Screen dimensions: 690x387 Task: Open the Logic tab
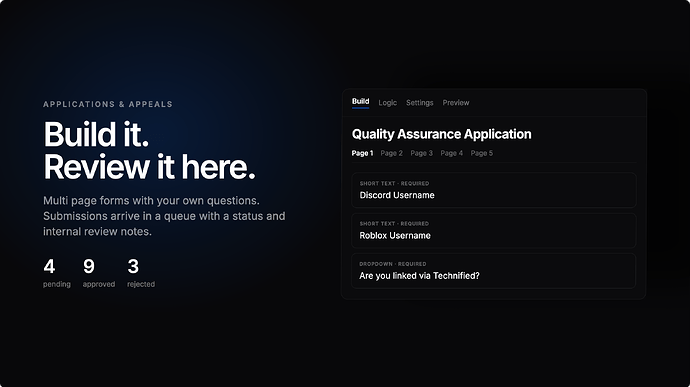point(387,103)
